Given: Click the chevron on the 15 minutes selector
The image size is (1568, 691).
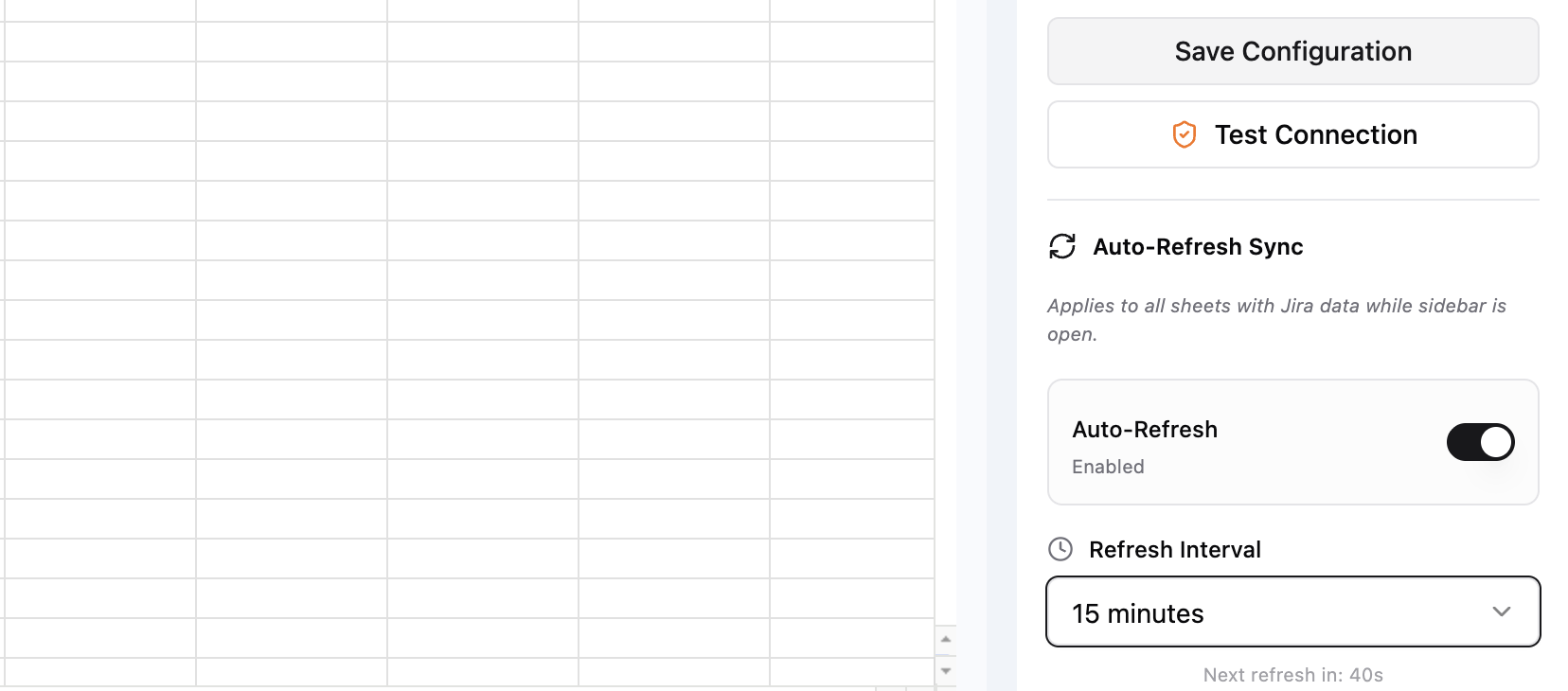Looking at the screenshot, I should tap(1501, 611).
